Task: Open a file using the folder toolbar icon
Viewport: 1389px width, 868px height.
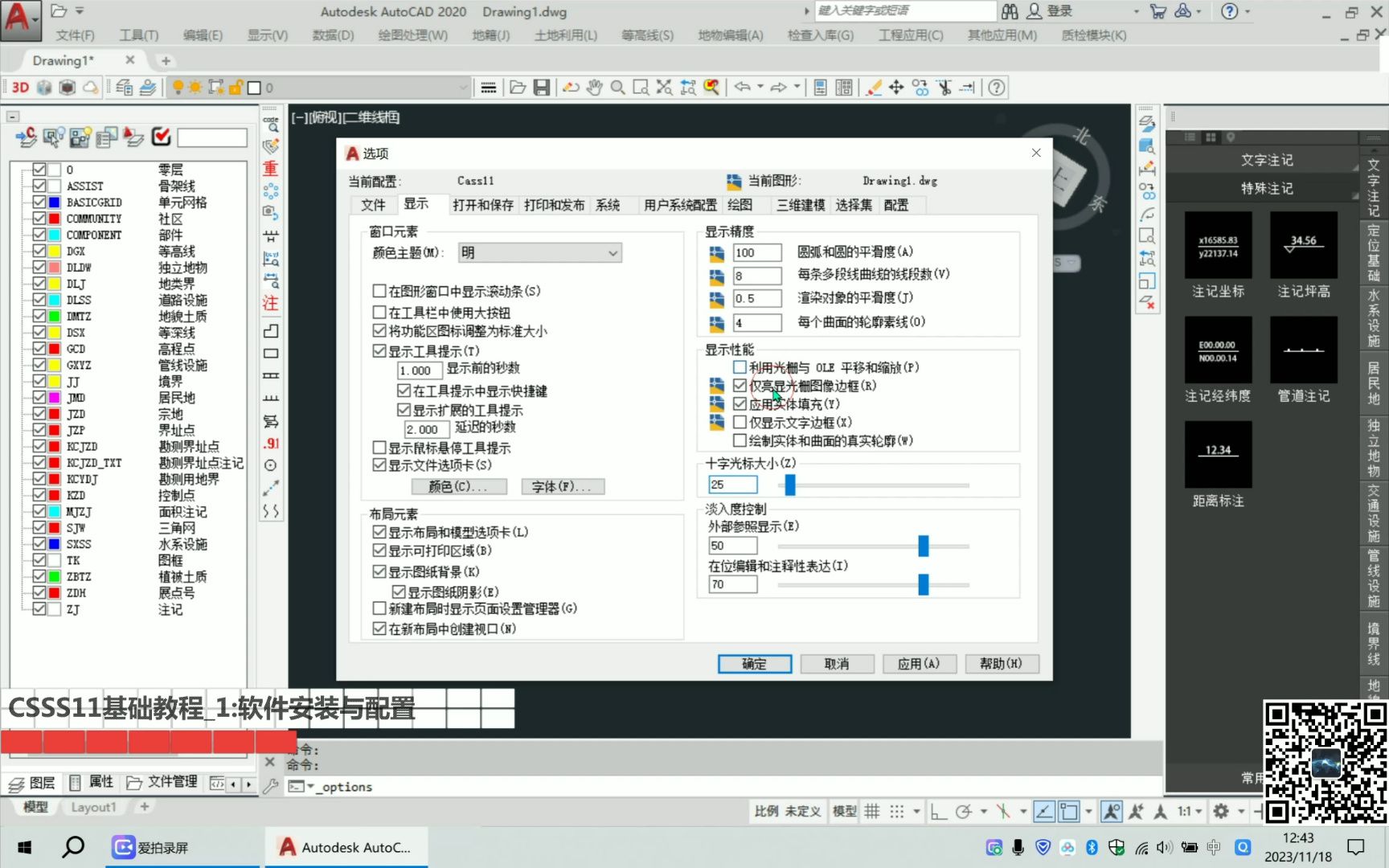Action: [x=517, y=87]
